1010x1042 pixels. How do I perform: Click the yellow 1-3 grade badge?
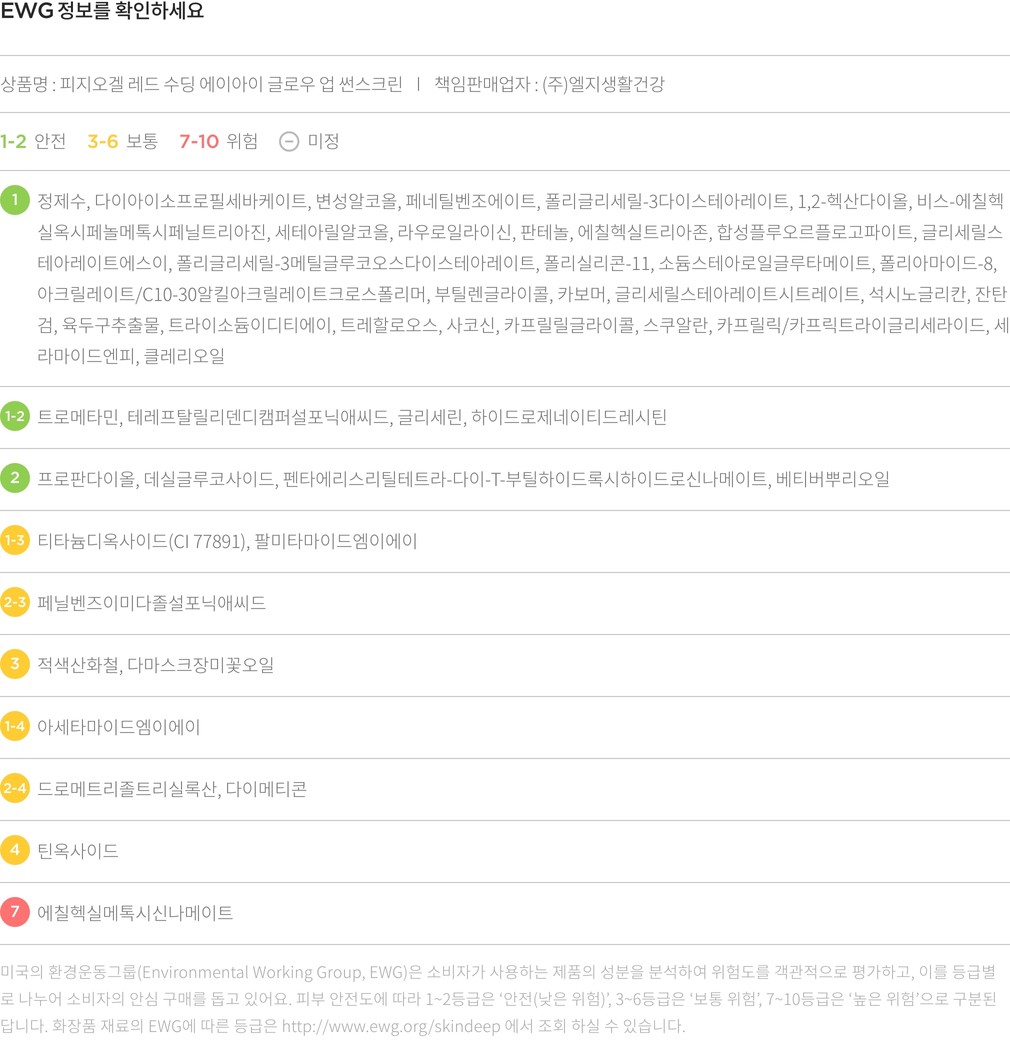(x=15, y=540)
